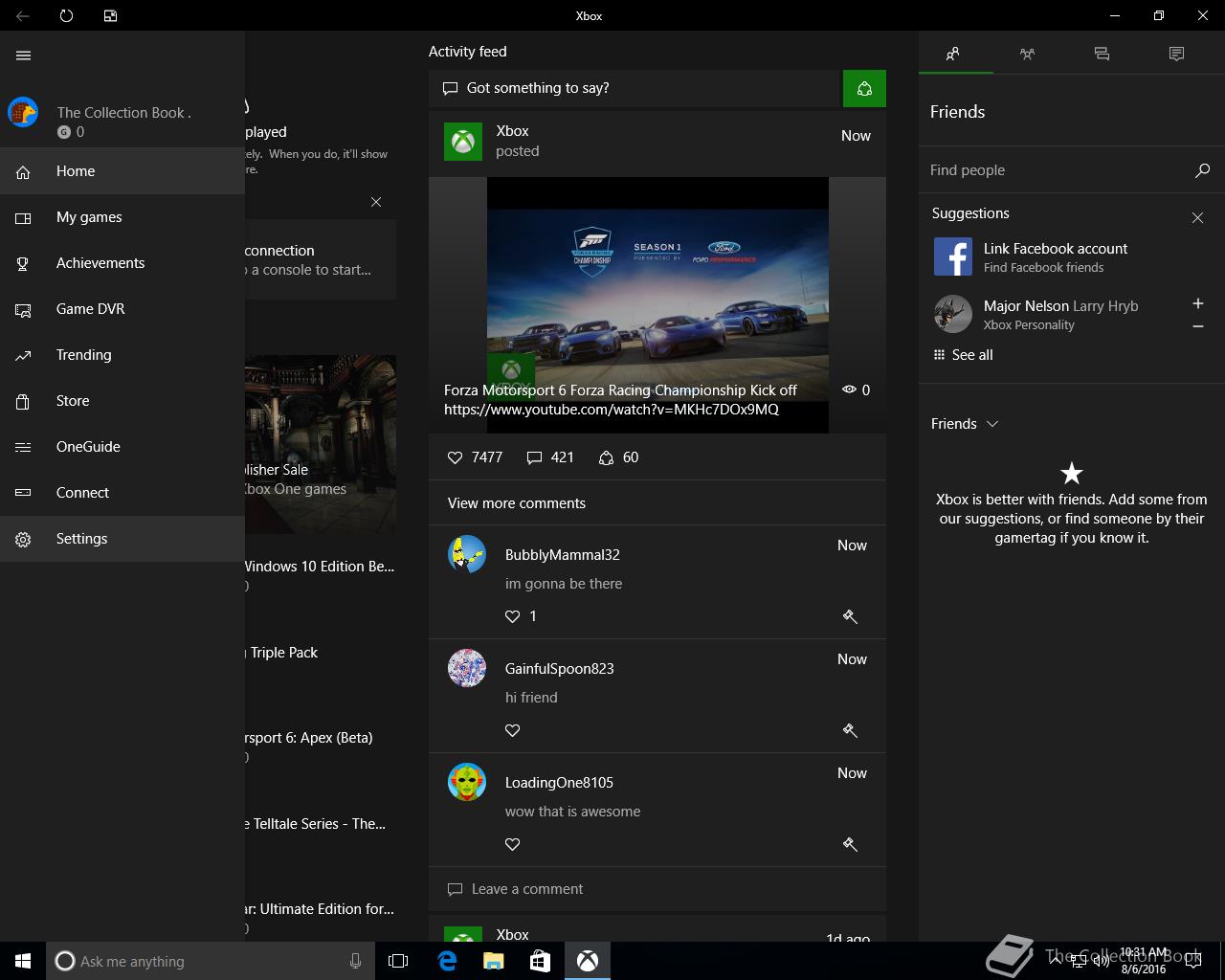Screen dimensions: 1225x980
Task: Open Windows Store from the taskbar
Action: (x=540, y=961)
